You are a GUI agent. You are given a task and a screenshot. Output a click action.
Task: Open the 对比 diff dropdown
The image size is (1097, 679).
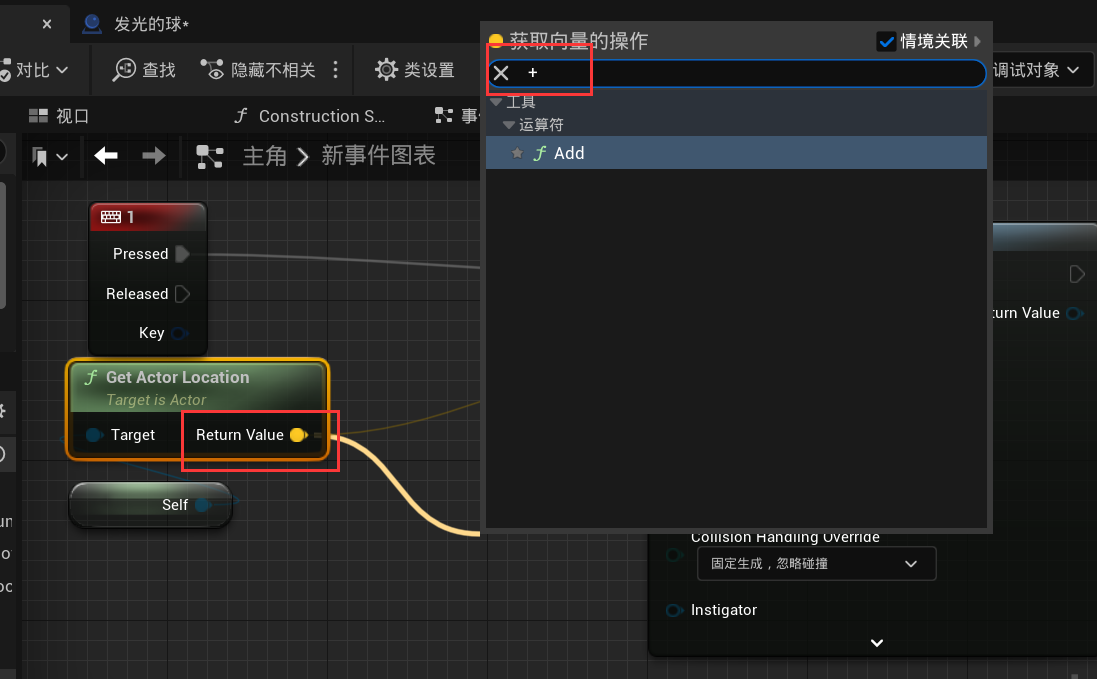point(35,70)
